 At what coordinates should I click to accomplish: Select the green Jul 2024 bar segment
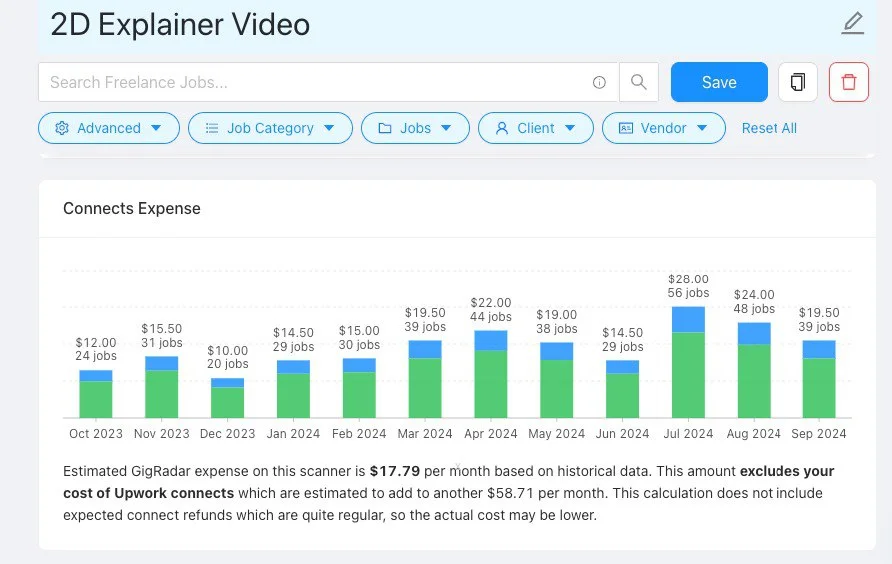pyautogui.click(x=688, y=375)
